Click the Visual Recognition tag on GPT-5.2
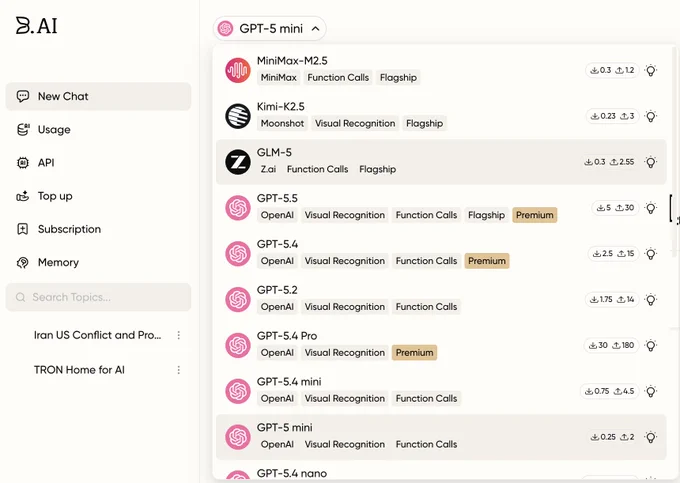Viewport: 680px width, 483px height. (344, 307)
